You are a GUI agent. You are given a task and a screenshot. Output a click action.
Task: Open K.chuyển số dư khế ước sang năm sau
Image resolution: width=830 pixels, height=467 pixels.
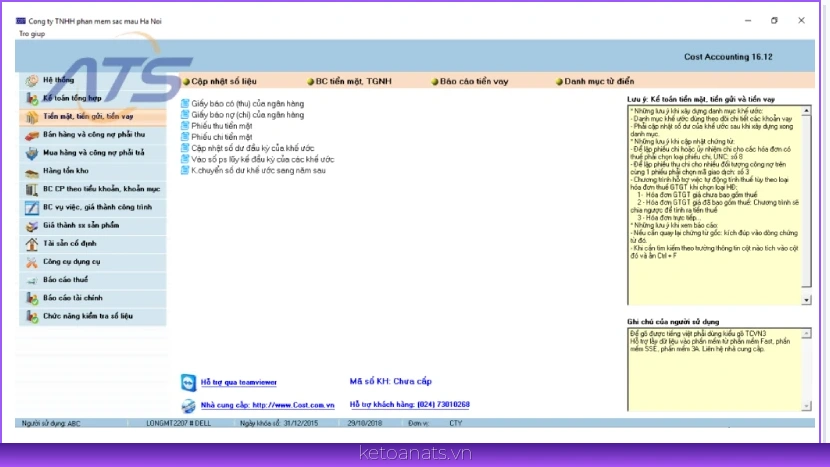(x=258, y=170)
